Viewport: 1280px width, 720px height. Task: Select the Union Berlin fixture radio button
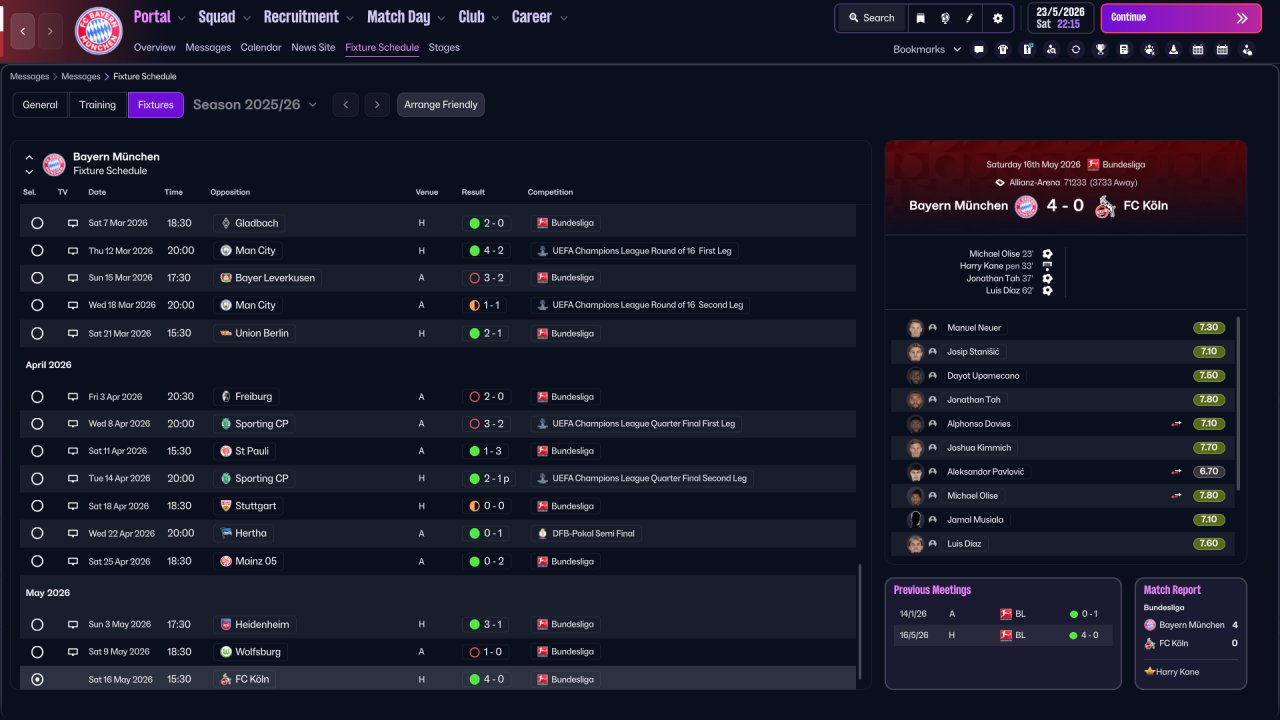tap(37, 333)
